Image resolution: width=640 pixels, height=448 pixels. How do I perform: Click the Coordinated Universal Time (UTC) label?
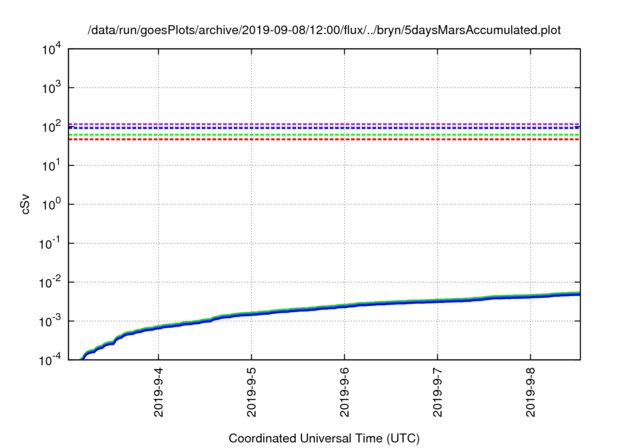pos(324,438)
